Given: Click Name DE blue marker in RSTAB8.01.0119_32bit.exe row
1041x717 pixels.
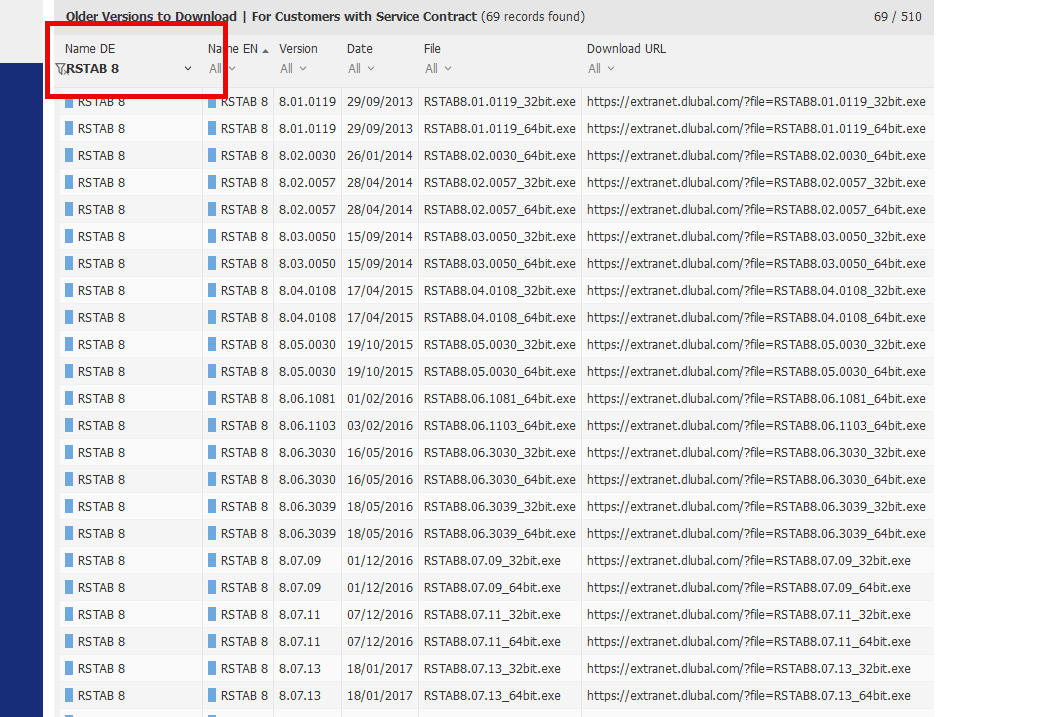Looking at the screenshot, I should click(69, 102).
